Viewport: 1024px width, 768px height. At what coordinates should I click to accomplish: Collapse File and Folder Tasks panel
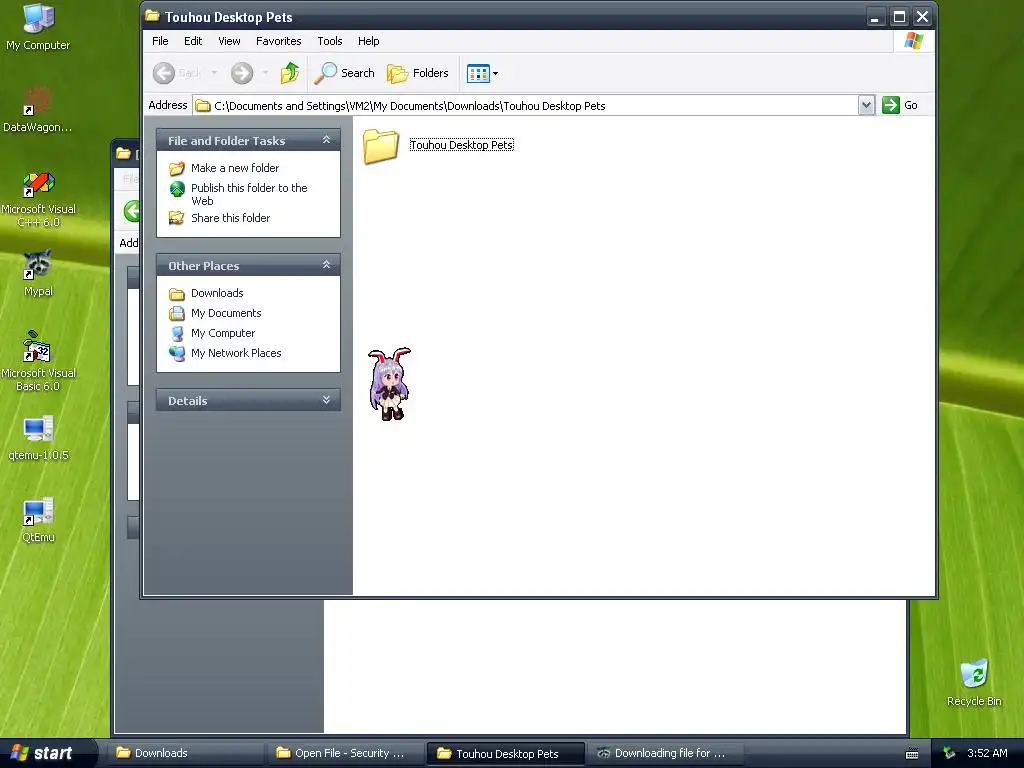[326, 140]
